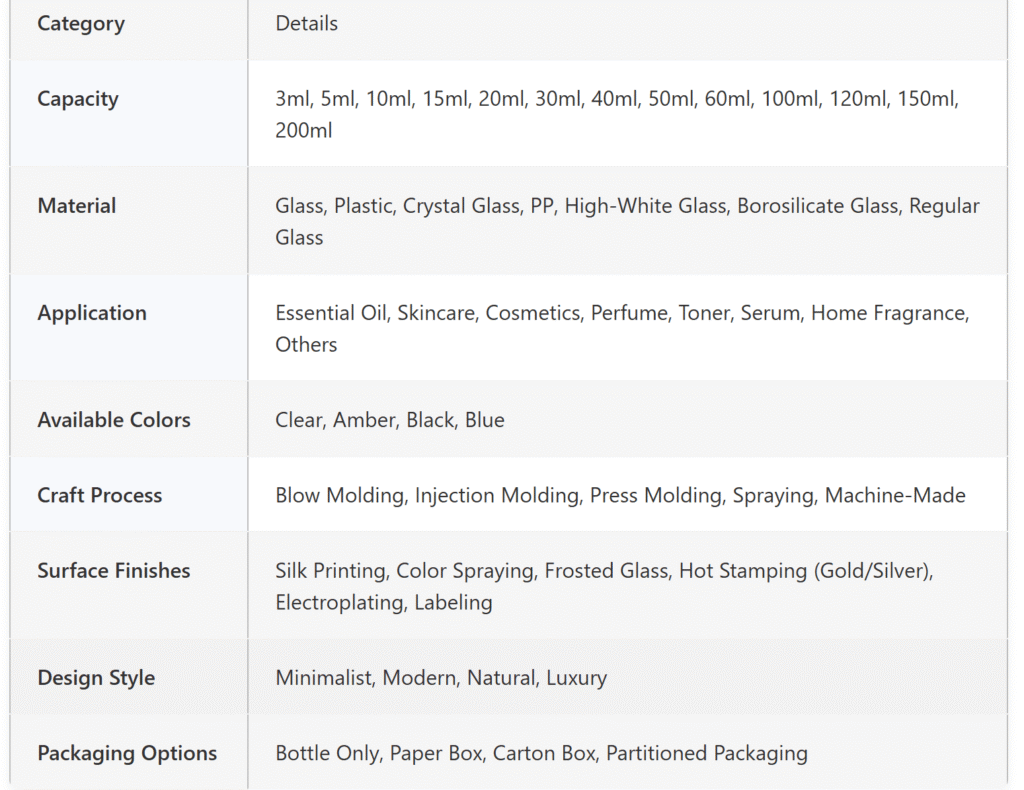This screenshot has height=790, width=1024.
Task: Select the Available Colors label
Action: click(114, 420)
